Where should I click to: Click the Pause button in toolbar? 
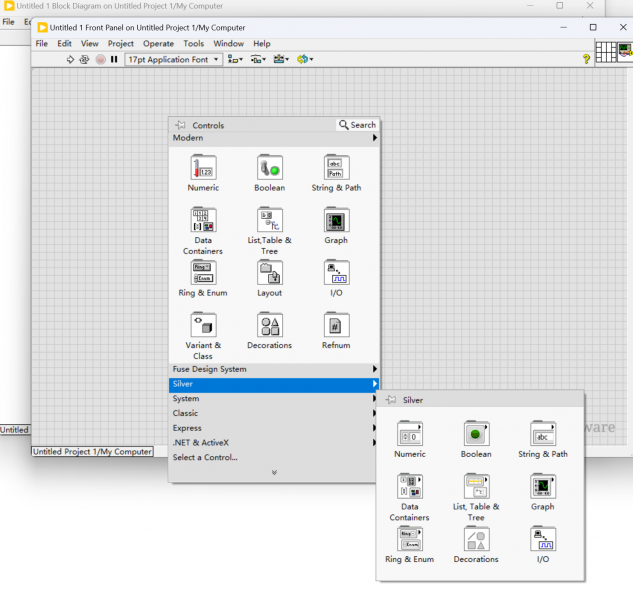pos(114,59)
